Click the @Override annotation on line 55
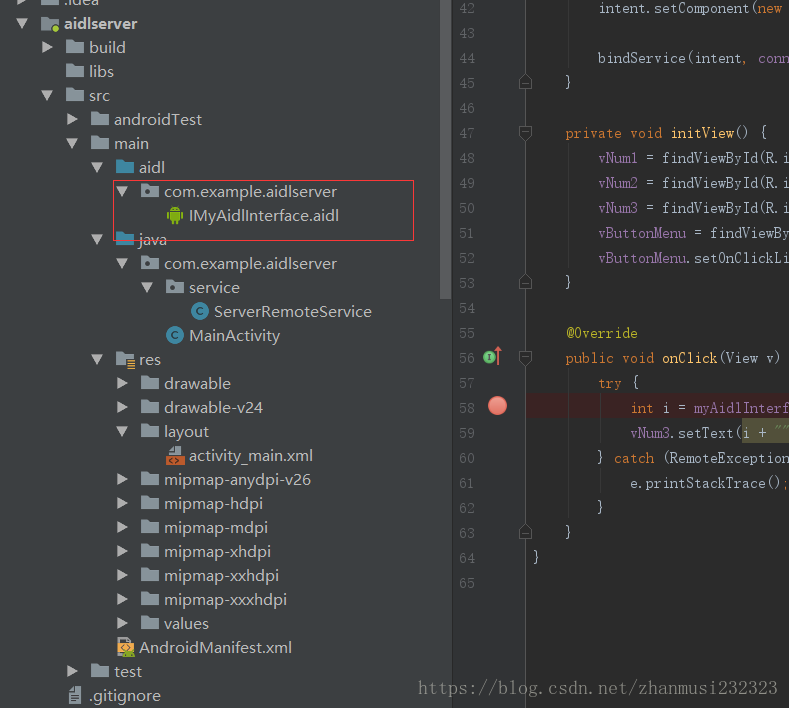Viewport: 789px width, 708px height. tap(602, 333)
